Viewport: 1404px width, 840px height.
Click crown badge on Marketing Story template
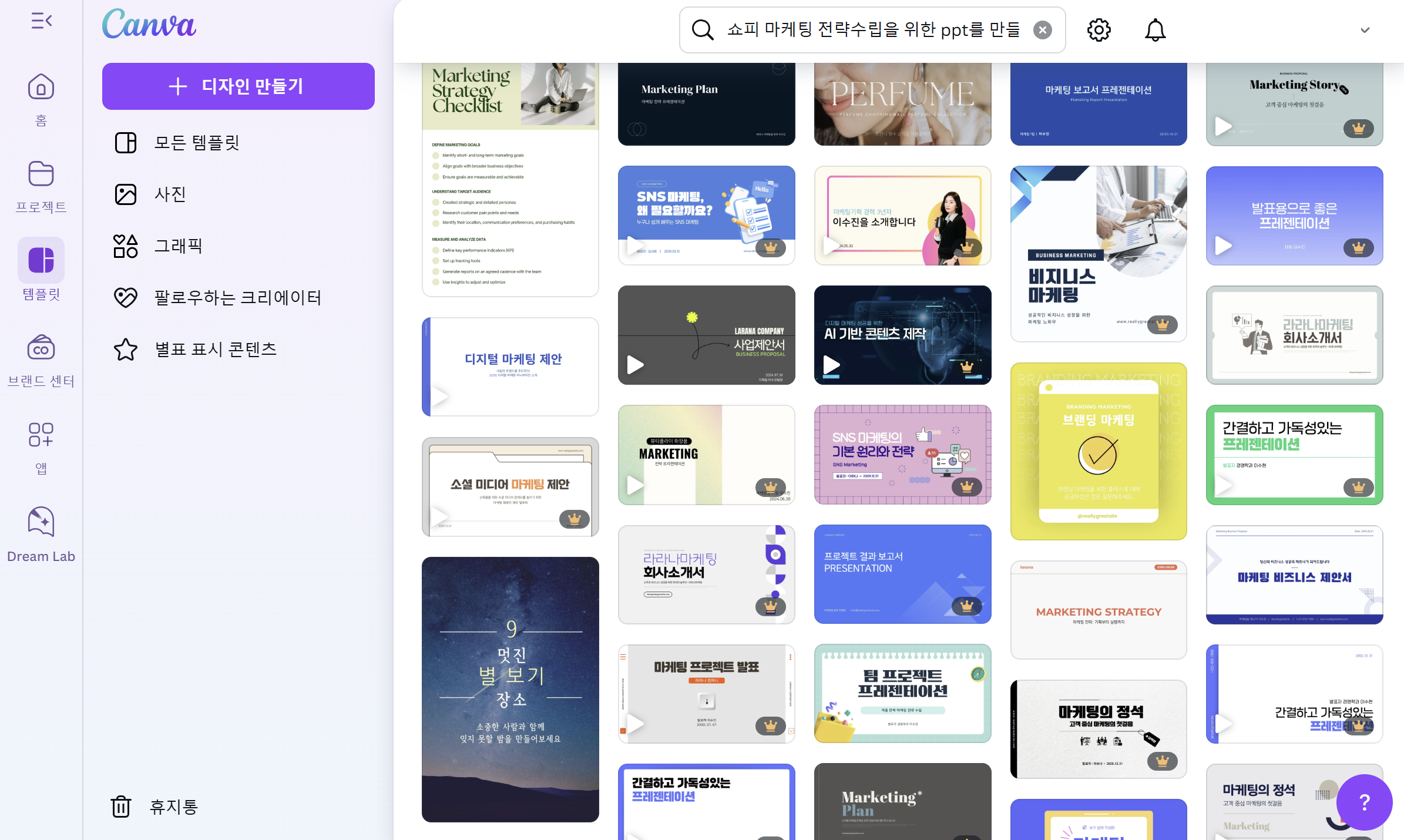[x=1359, y=128]
